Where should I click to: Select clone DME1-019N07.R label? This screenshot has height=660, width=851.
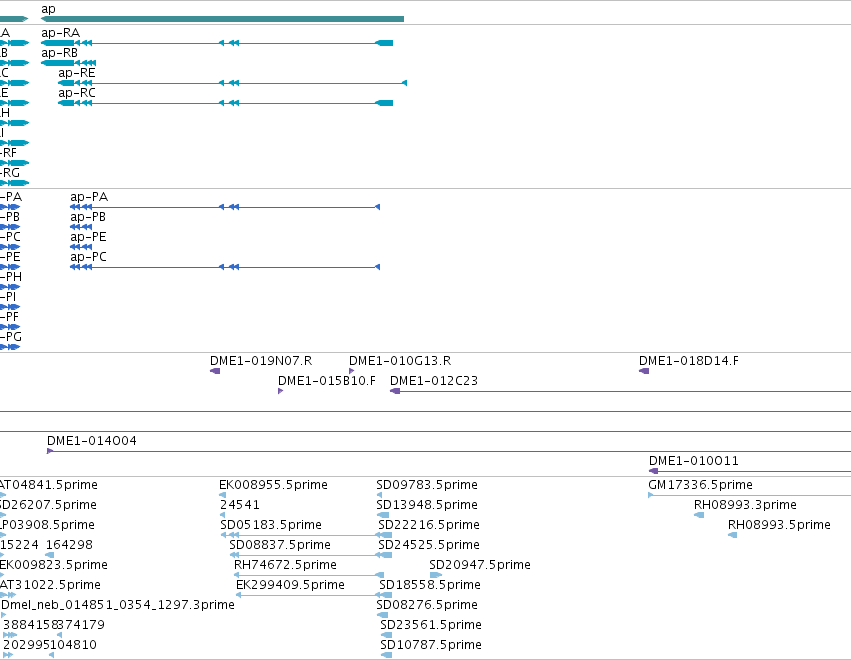coord(261,361)
